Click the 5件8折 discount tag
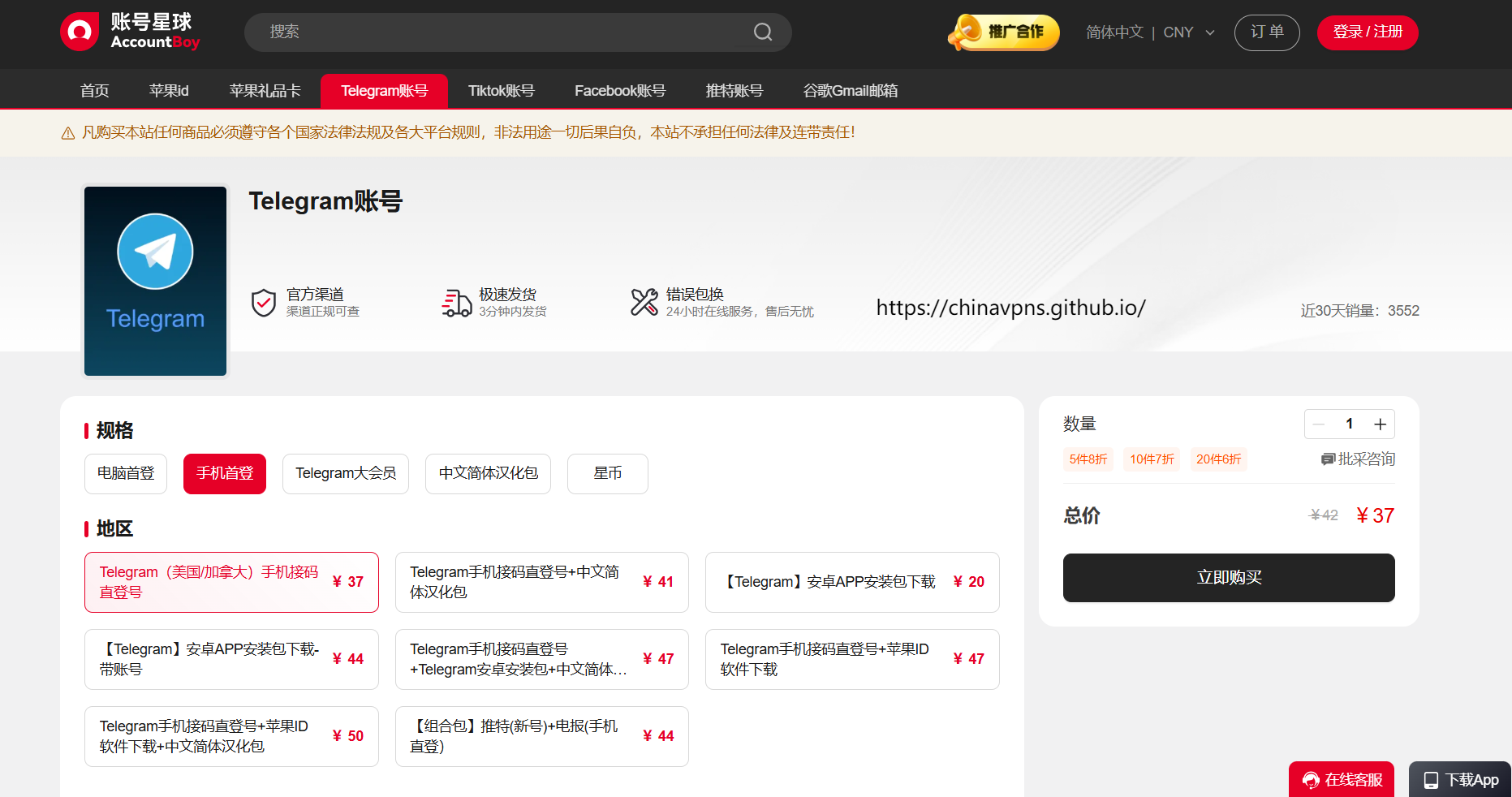The height and width of the screenshot is (797, 1512). (1088, 459)
